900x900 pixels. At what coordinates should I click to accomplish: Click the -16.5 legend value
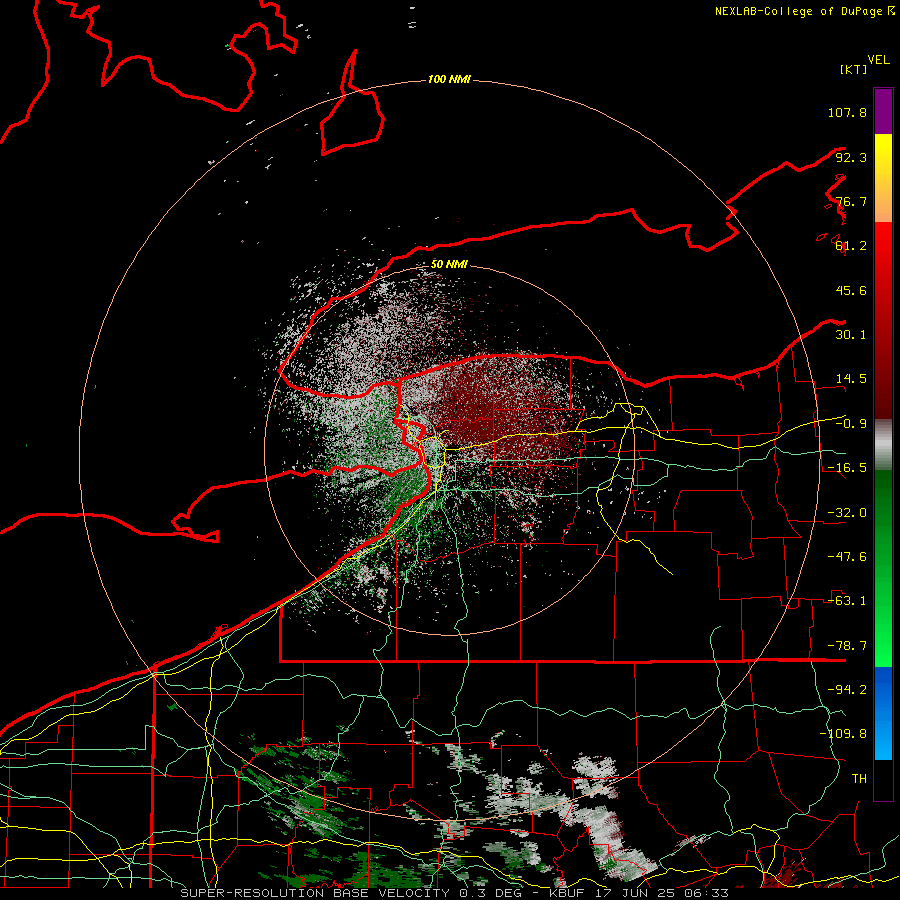847,468
